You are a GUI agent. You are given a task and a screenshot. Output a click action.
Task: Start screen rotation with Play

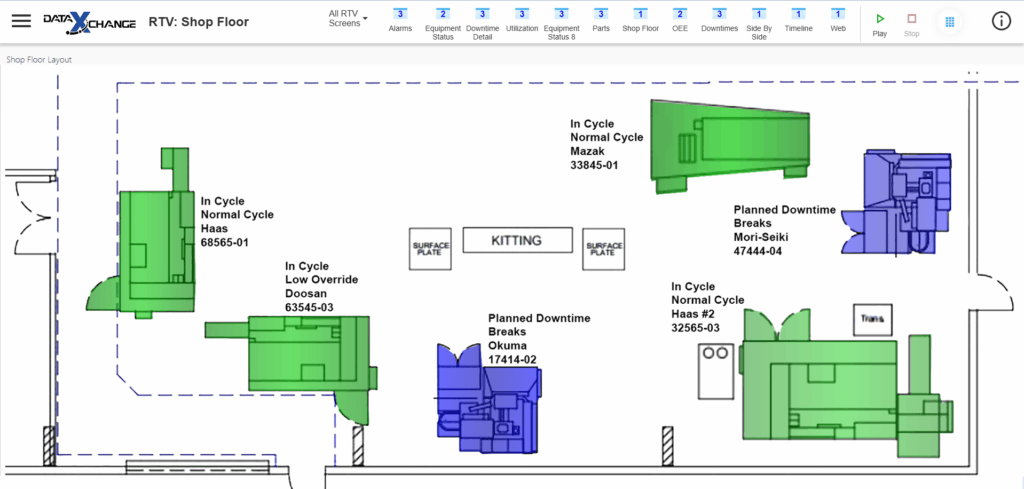click(x=880, y=25)
